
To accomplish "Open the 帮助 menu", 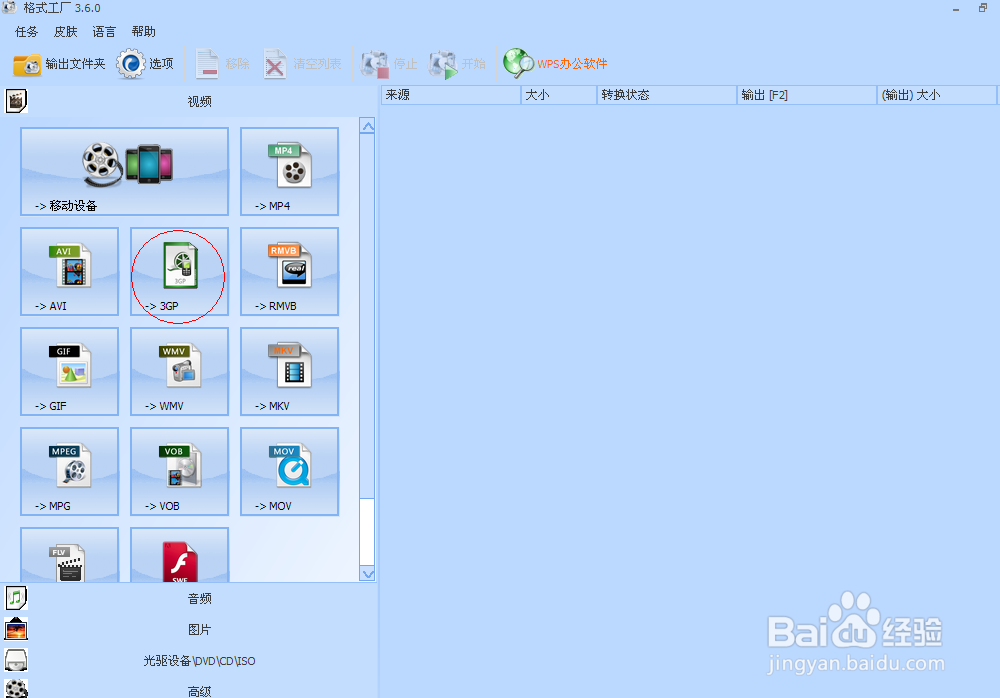I will (x=143, y=32).
